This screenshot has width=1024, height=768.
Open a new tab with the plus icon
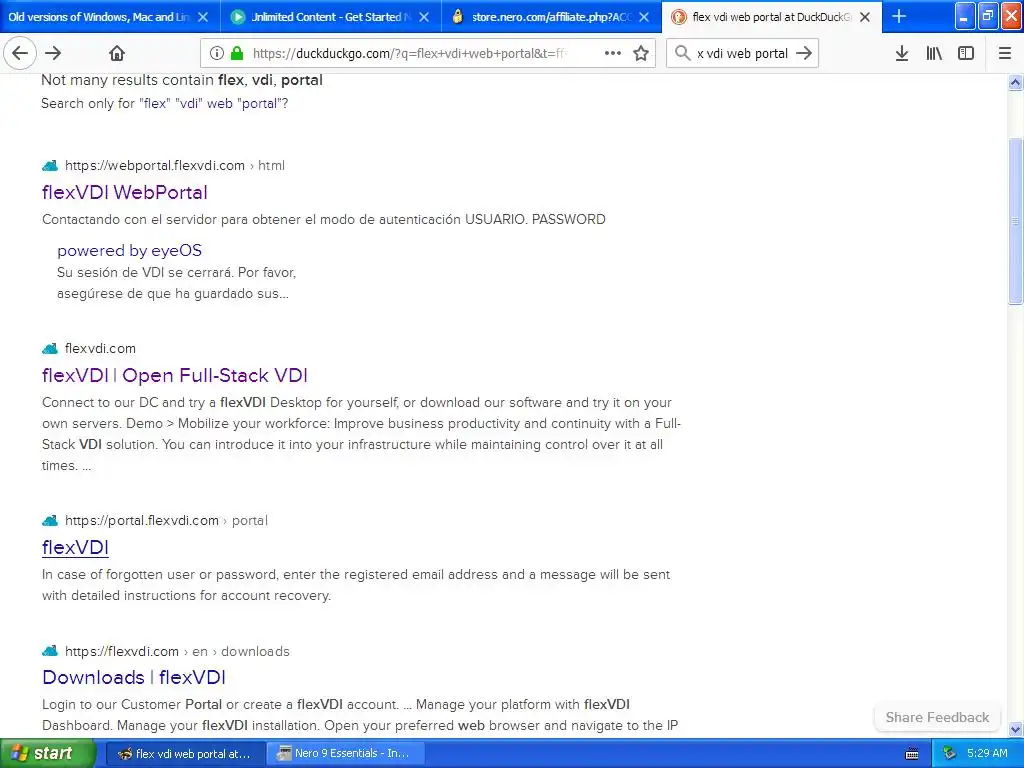coord(899,16)
